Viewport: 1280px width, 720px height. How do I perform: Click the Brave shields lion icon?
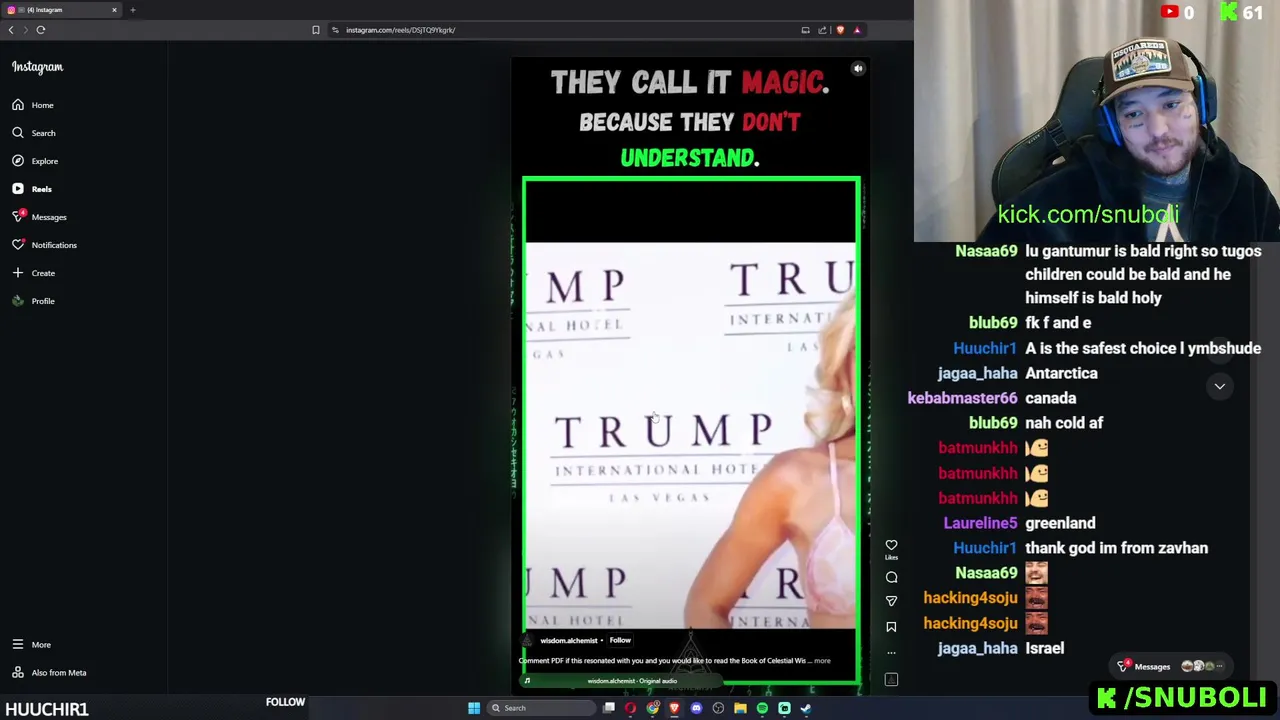point(840,30)
